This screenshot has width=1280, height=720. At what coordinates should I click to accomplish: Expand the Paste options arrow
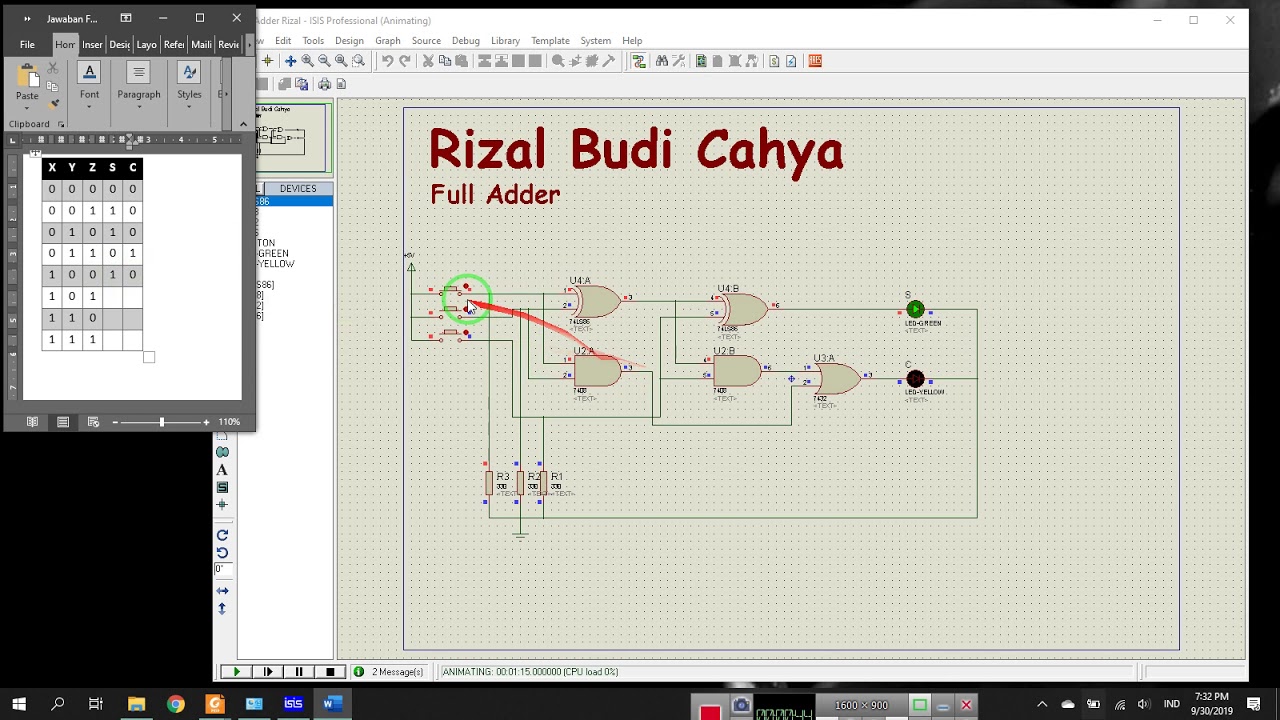27,107
